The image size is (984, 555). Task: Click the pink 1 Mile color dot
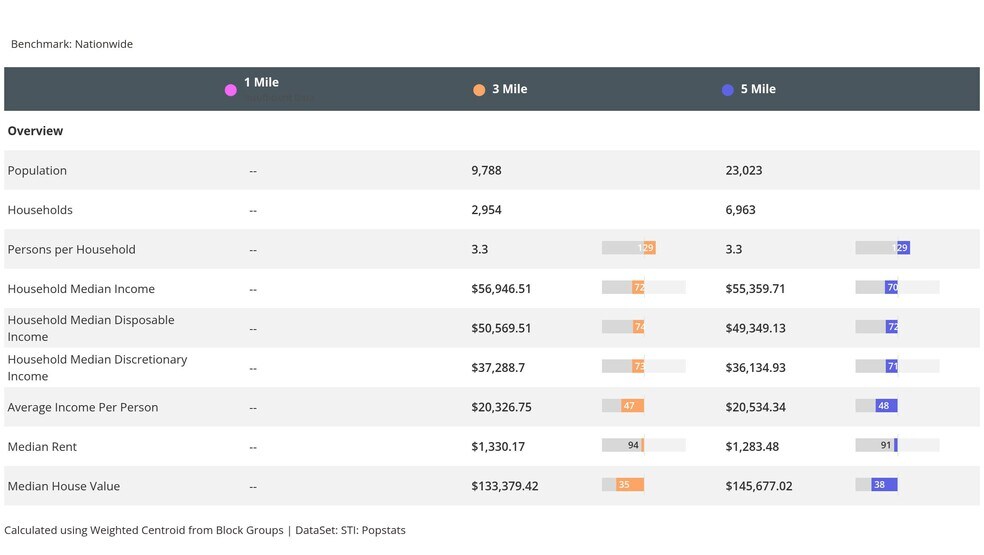[231, 90]
